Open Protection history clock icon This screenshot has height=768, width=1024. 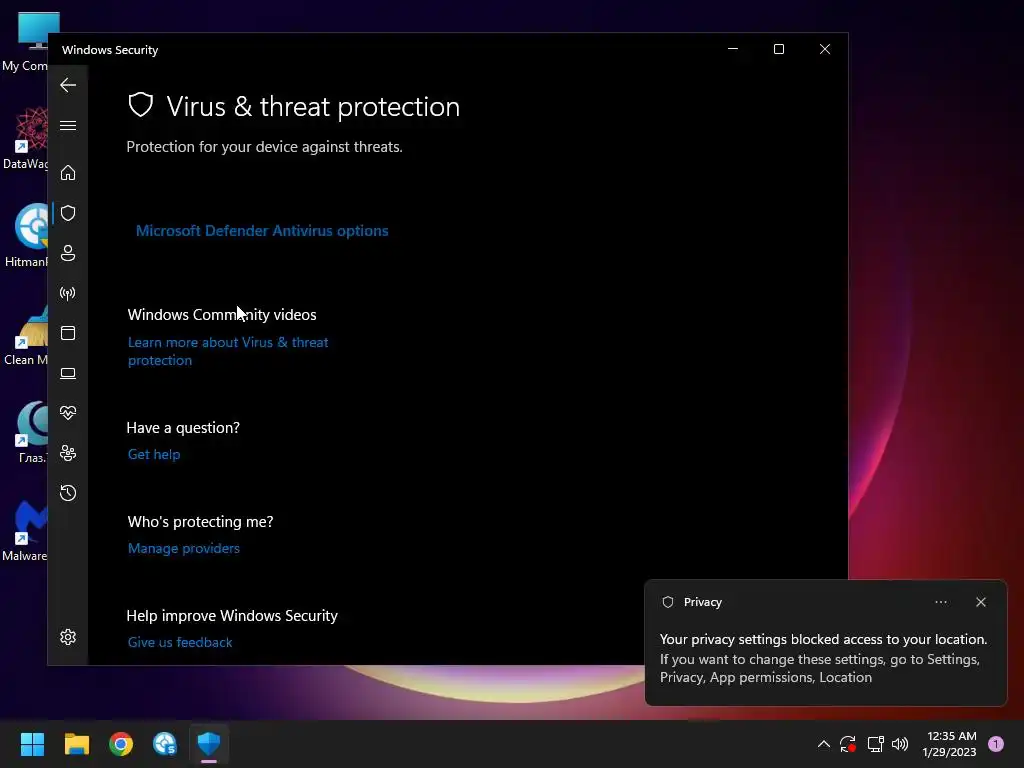click(68, 492)
